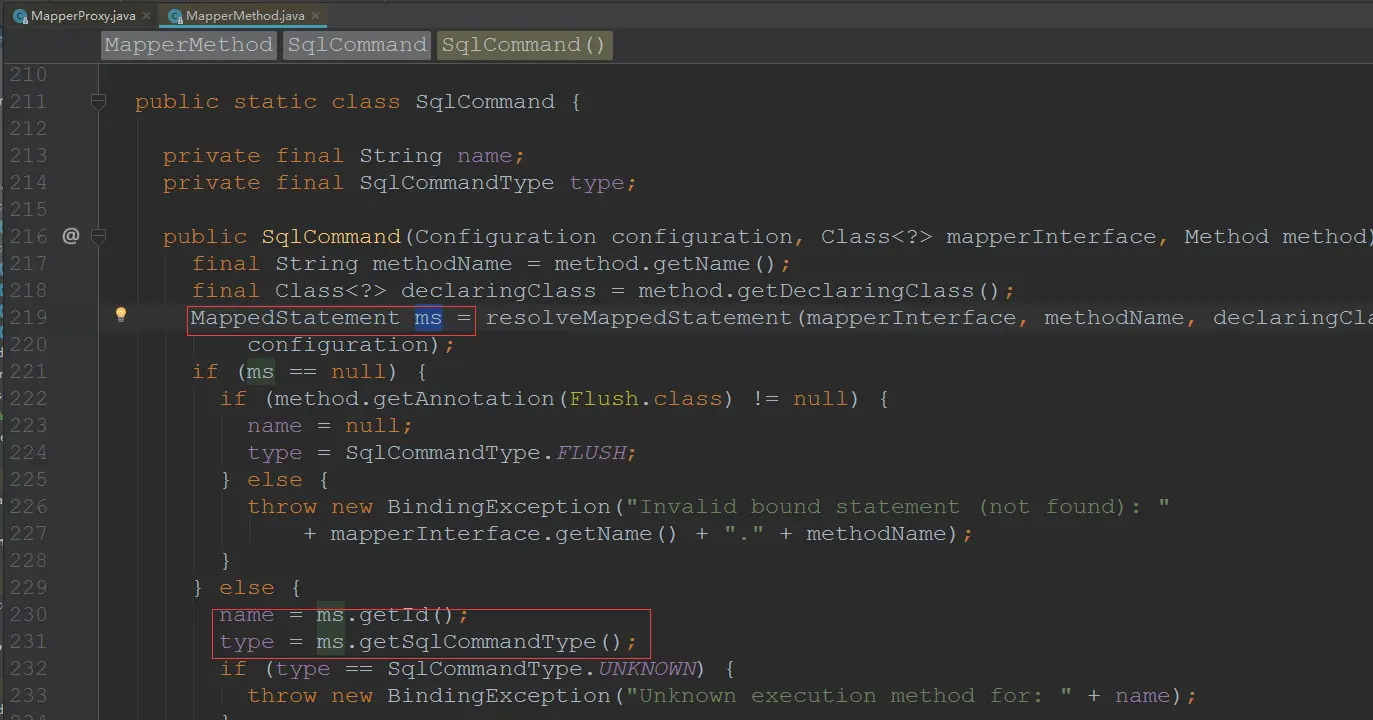Screen dimensions: 1373x720
Task: Click 'getSqlCommandType' call on line 231
Action: tap(477, 641)
